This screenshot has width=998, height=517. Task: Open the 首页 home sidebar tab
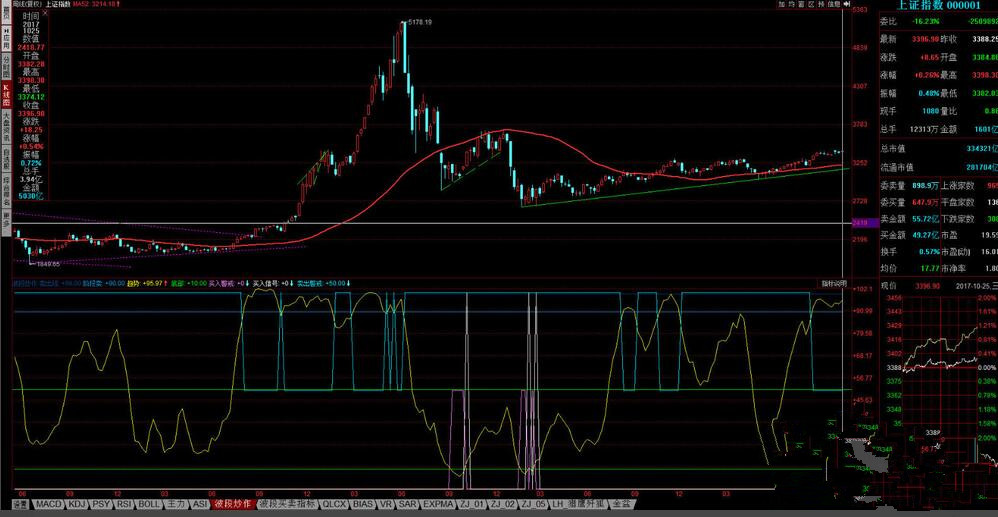pos(6,12)
